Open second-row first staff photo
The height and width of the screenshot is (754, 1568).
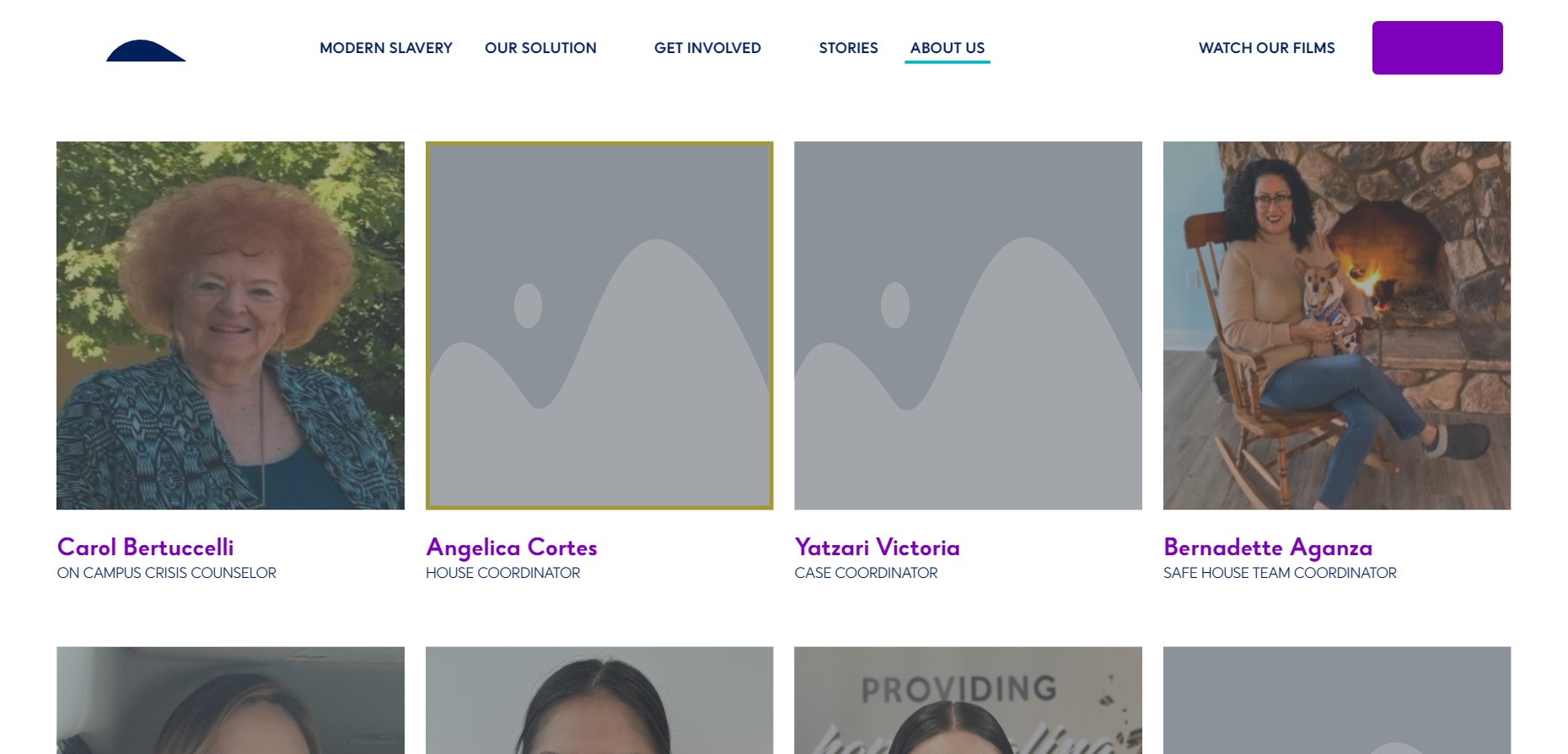coord(230,700)
